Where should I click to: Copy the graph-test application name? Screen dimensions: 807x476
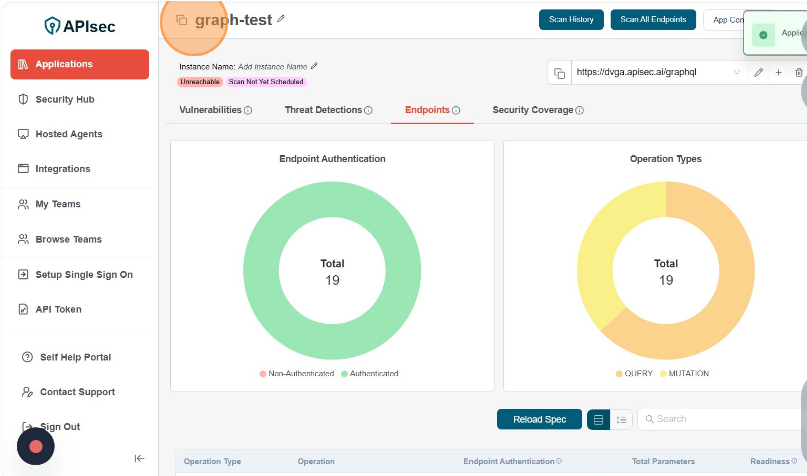(181, 20)
